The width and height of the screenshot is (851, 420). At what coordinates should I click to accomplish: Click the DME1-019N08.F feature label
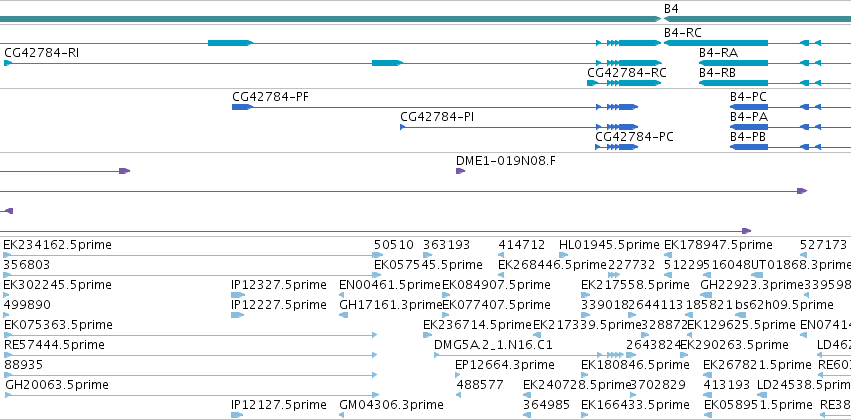coord(506,161)
